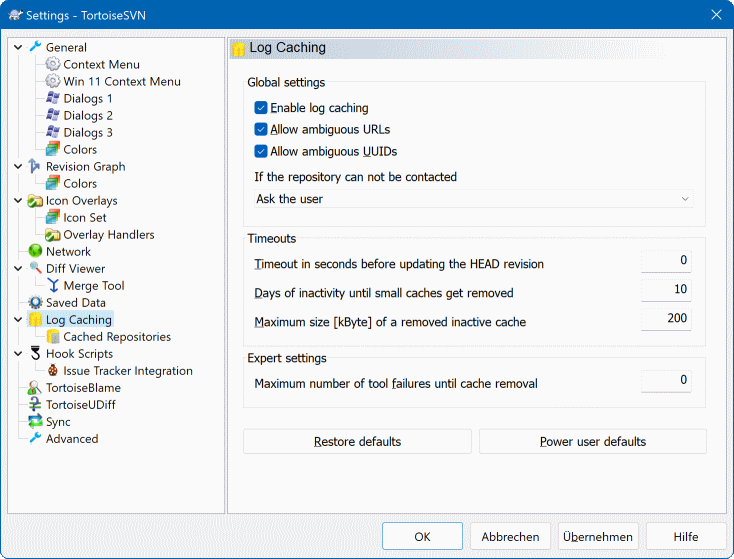This screenshot has width=734, height=559.
Task: Select Context Menu settings page
Action: coord(102,64)
